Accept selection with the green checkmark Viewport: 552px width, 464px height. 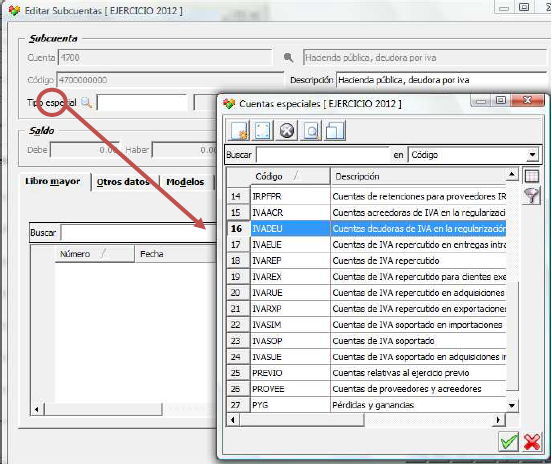(x=509, y=441)
